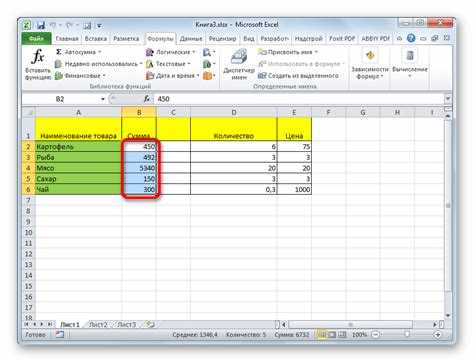Switch to the Лист1 sheet tab
The image size is (474, 362).
(x=70, y=324)
